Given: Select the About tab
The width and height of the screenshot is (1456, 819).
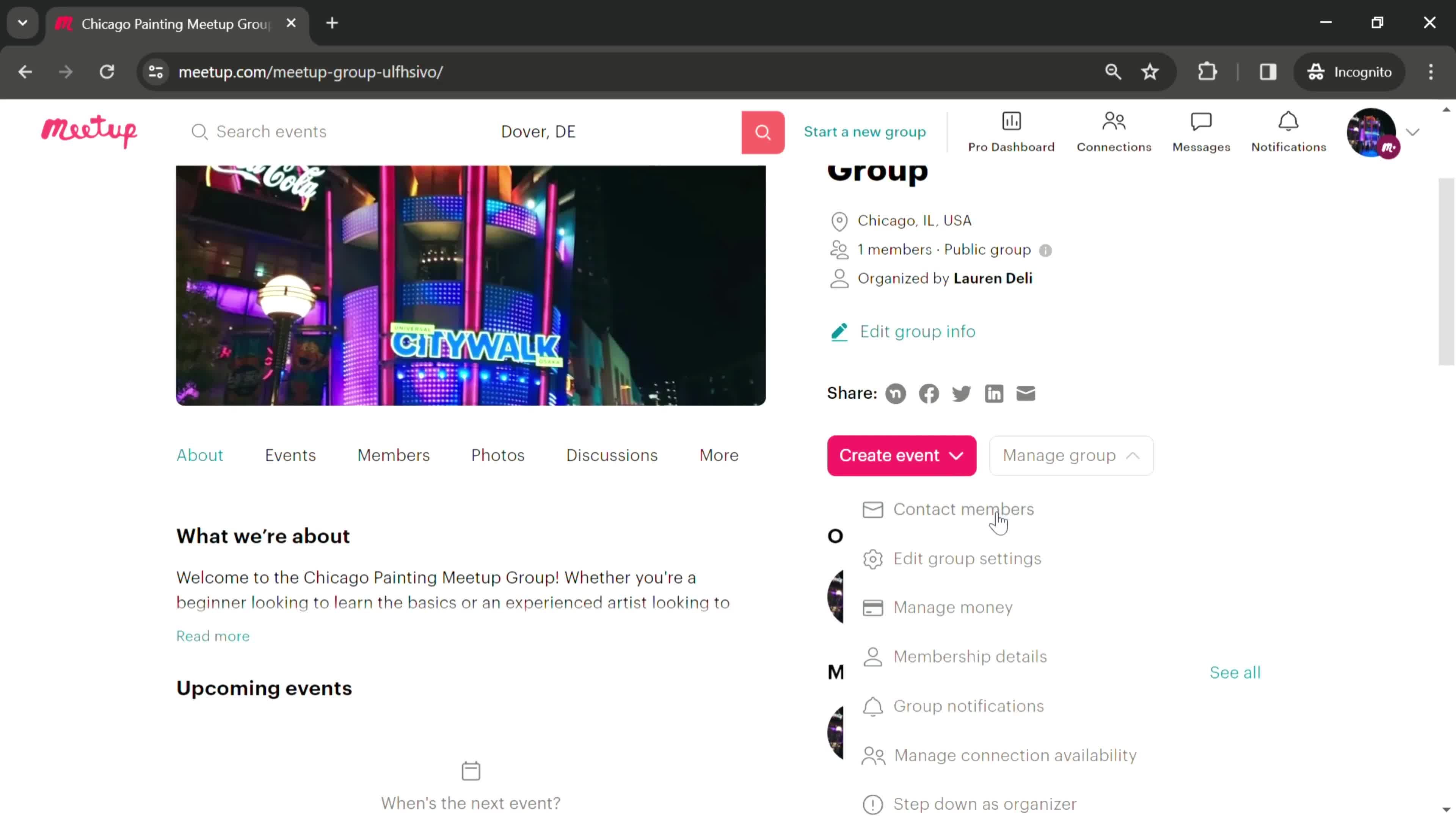Looking at the screenshot, I should 200,455.
